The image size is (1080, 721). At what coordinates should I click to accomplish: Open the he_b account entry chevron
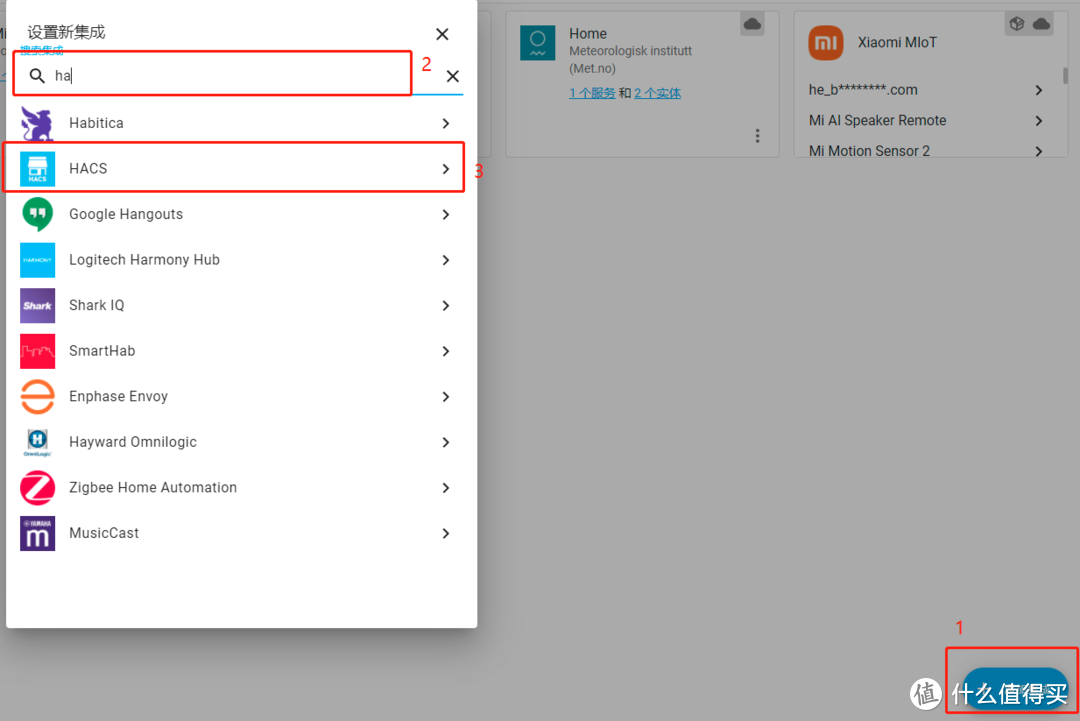(x=1039, y=90)
